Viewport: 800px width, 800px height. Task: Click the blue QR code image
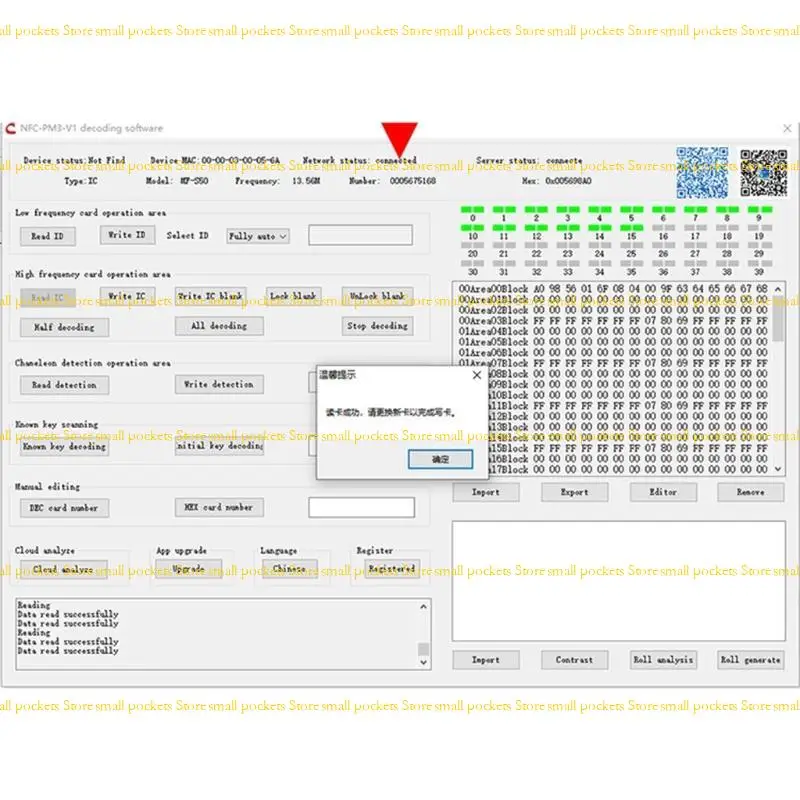tap(702, 172)
